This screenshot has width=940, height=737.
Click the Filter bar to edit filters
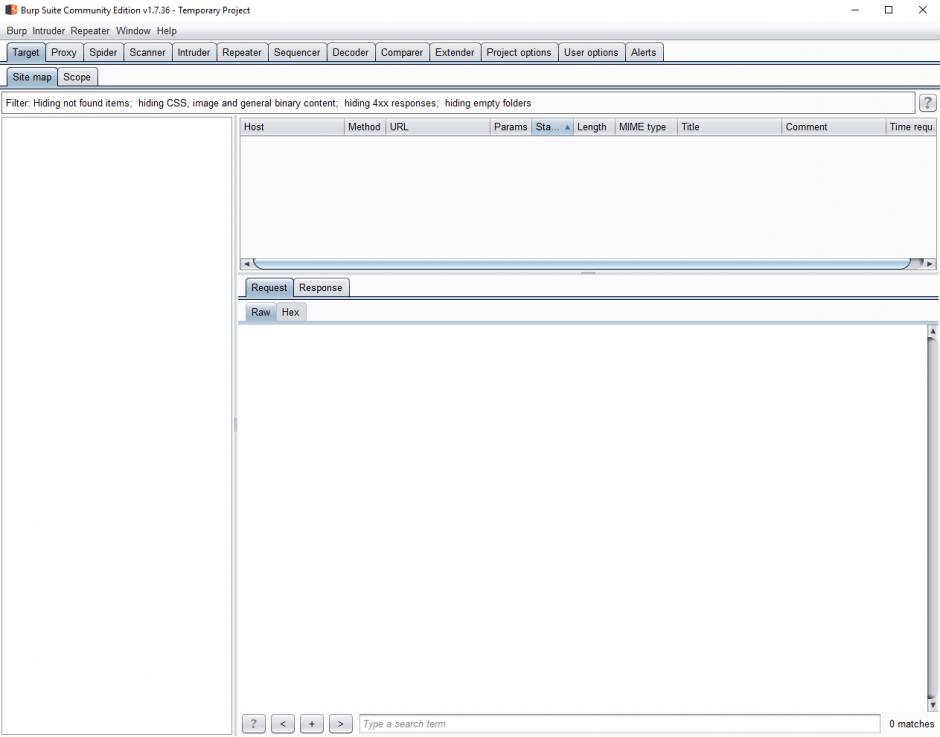pyautogui.click(x=459, y=103)
